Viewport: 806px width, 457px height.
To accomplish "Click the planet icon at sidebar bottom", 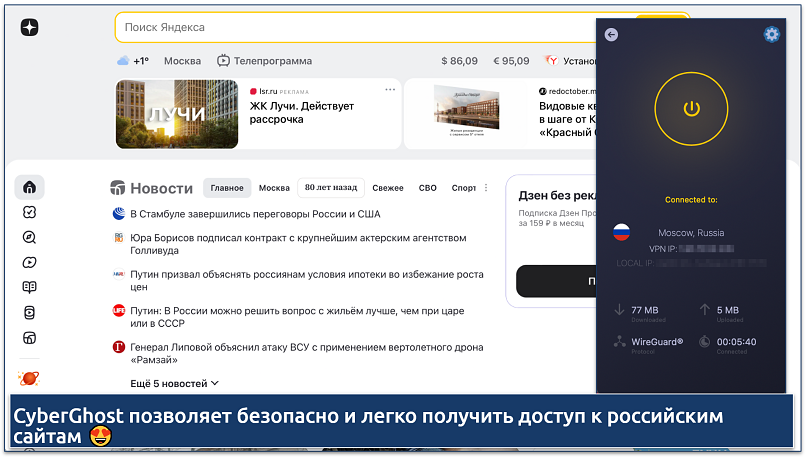I will pyautogui.click(x=29, y=378).
